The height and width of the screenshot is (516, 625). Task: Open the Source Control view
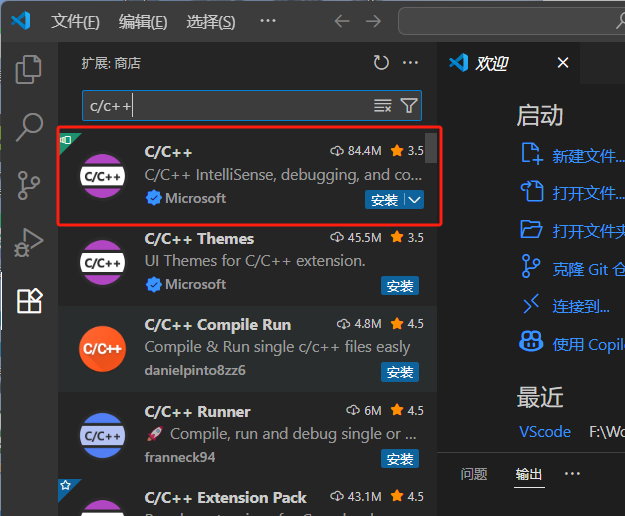(x=29, y=185)
